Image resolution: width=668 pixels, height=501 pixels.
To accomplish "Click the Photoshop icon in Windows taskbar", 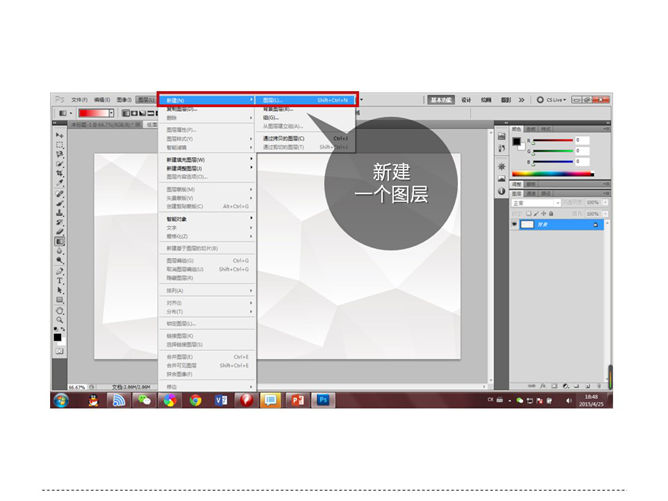I will coord(323,400).
